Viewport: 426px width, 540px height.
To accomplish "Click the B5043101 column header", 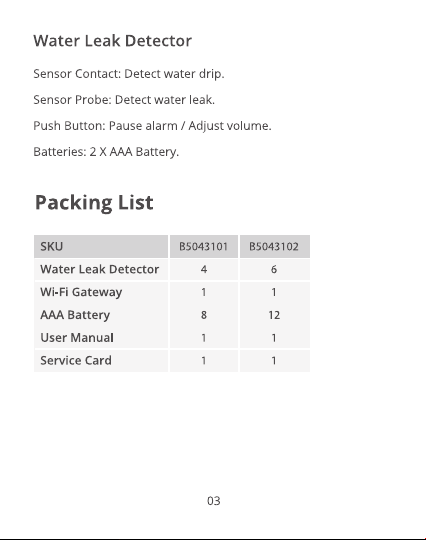I will point(204,247).
